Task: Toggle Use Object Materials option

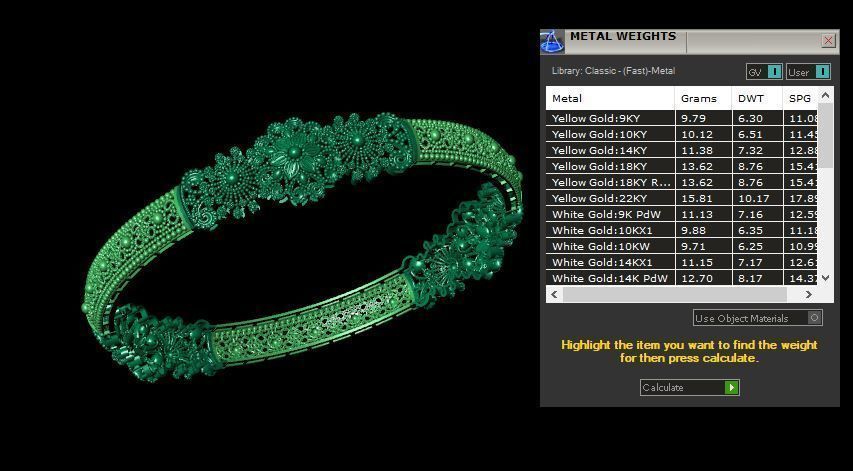Action: pyautogui.click(x=758, y=318)
